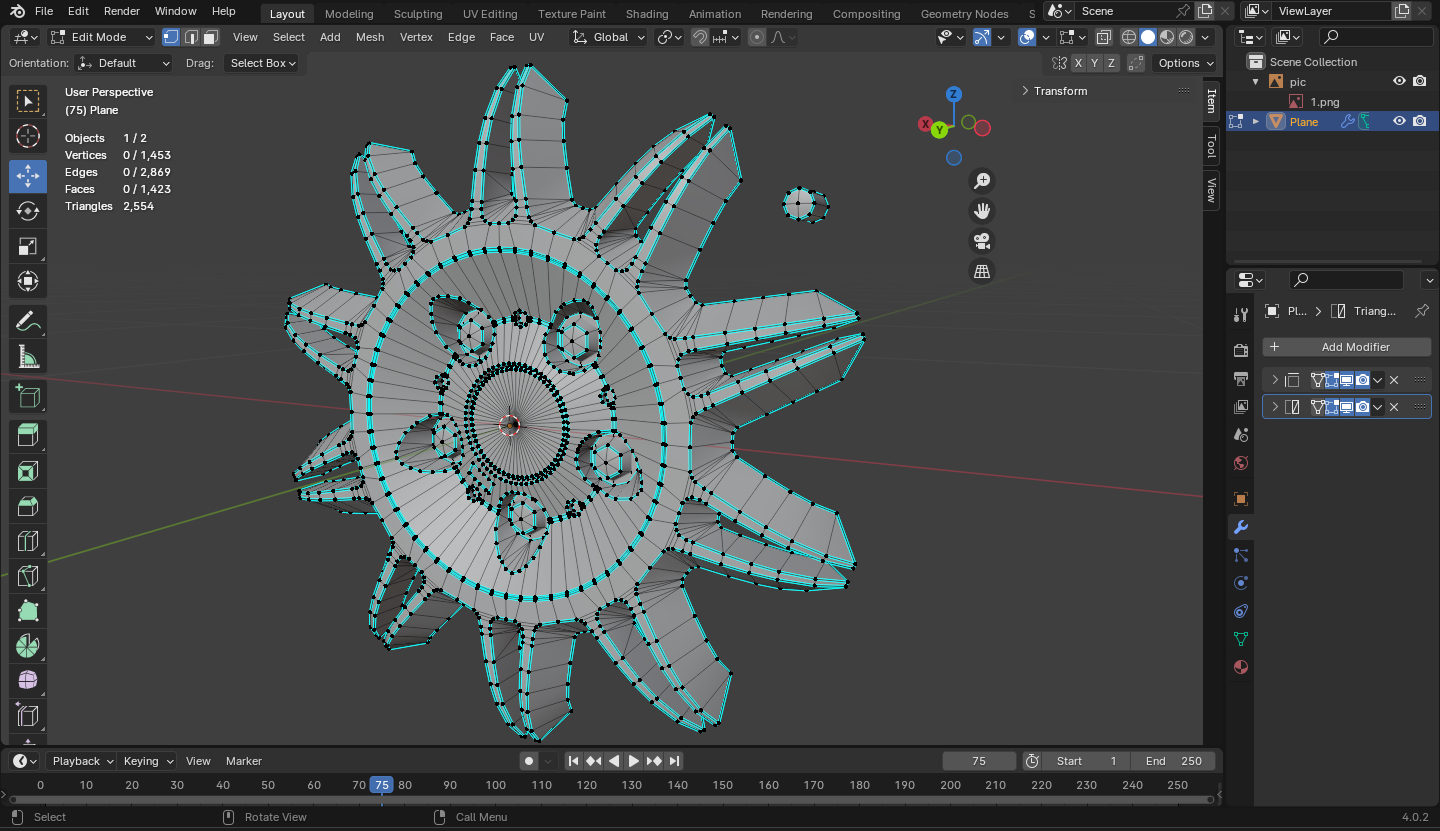Switch to the Sculpting workspace tab
The image size is (1440, 831).
point(418,14)
